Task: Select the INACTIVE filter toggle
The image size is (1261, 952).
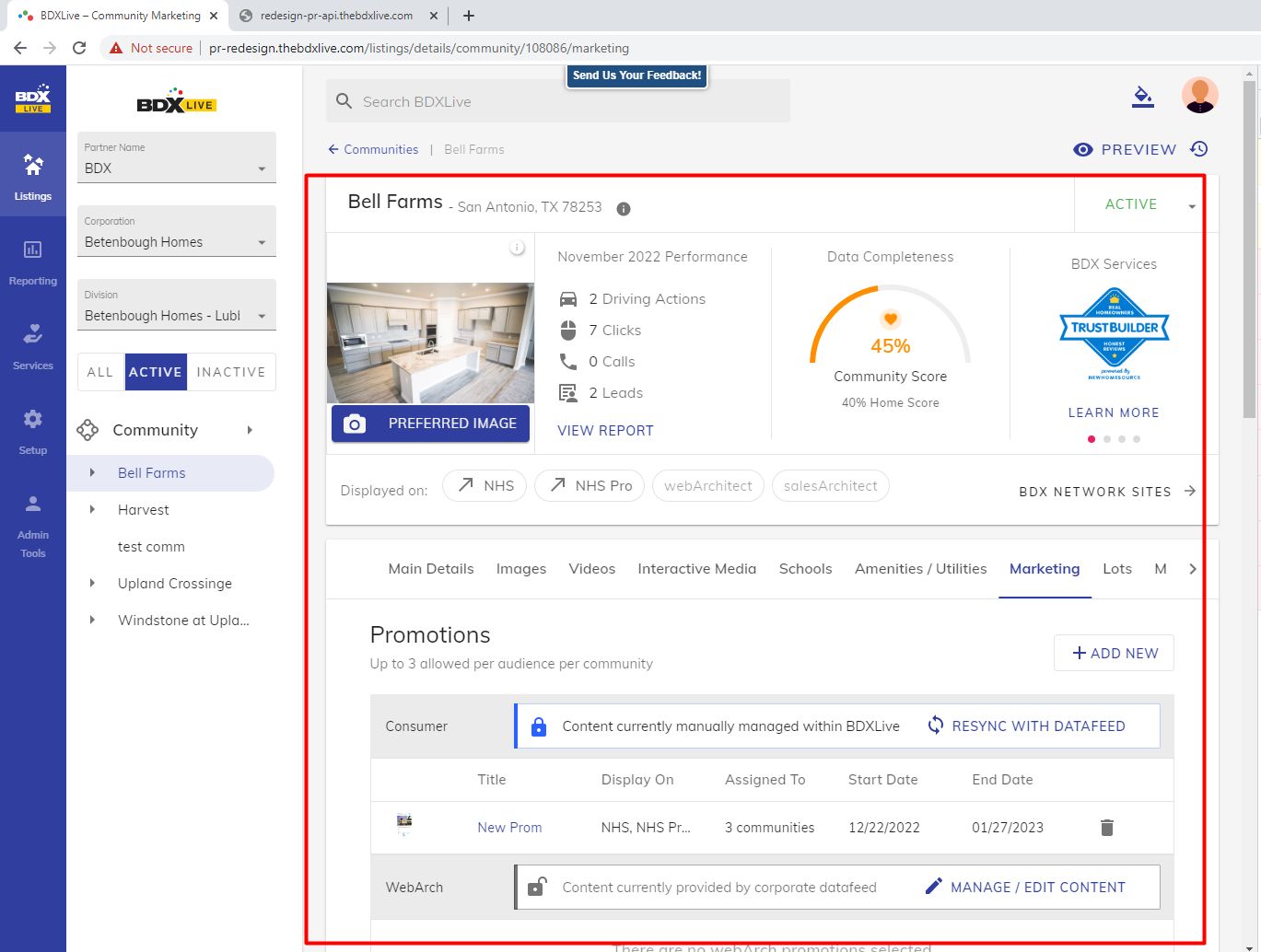Action: [x=230, y=372]
